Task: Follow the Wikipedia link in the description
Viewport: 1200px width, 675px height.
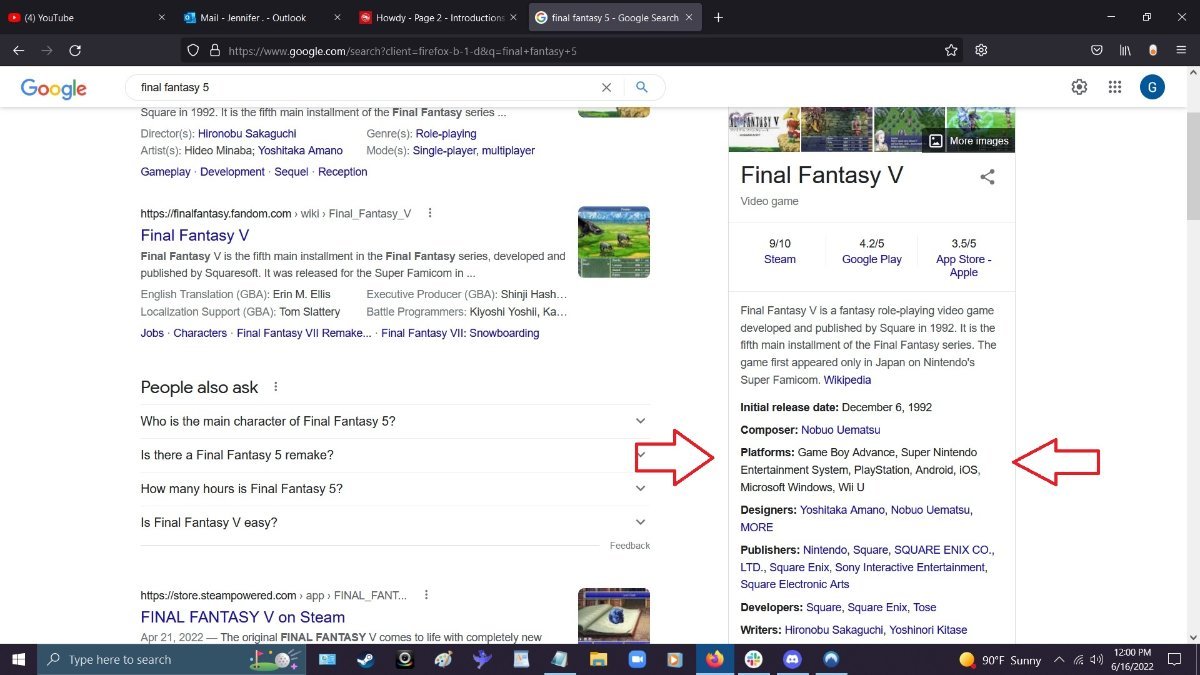Action: tap(847, 380)
